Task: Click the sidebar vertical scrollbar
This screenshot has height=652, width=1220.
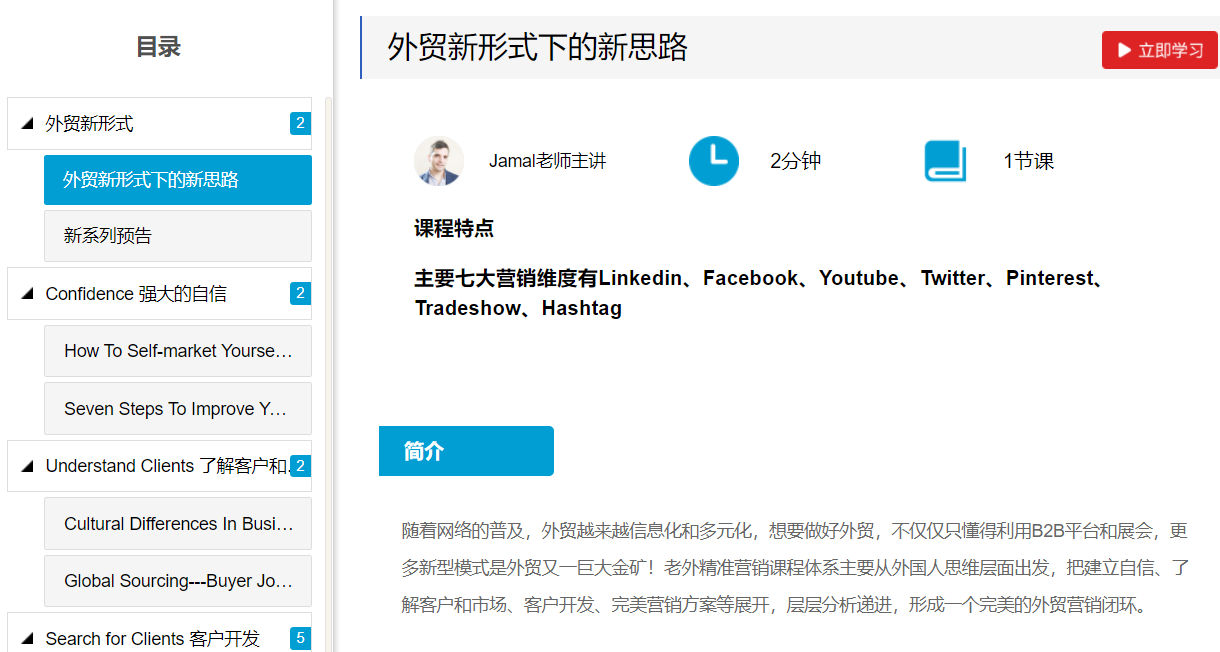Action: 329,374
